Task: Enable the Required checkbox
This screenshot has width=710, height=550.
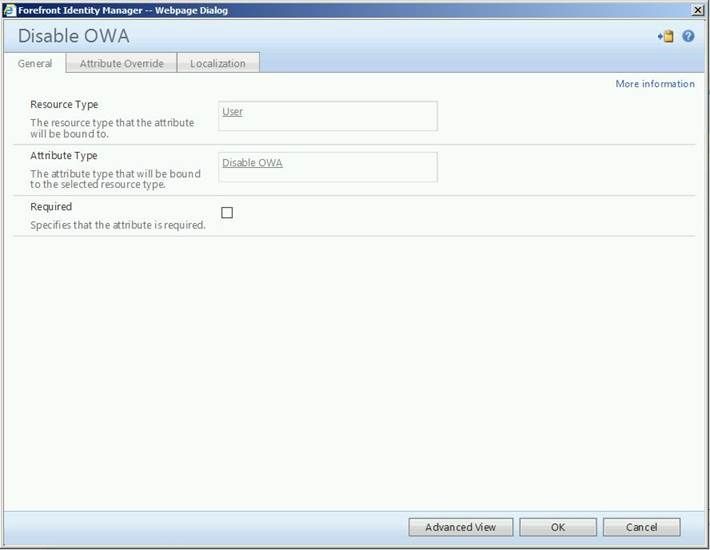Action: click(227, 213)
